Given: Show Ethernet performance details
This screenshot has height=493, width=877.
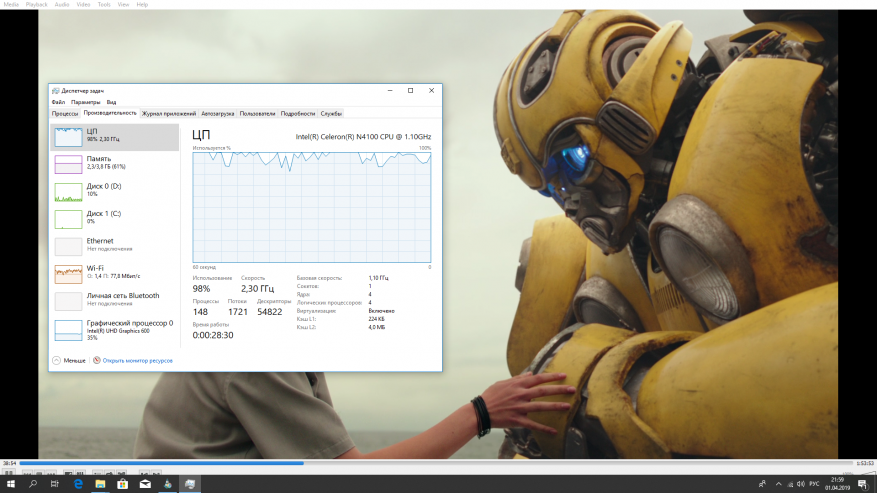Looking at the screenshot, I should [100, 244].
